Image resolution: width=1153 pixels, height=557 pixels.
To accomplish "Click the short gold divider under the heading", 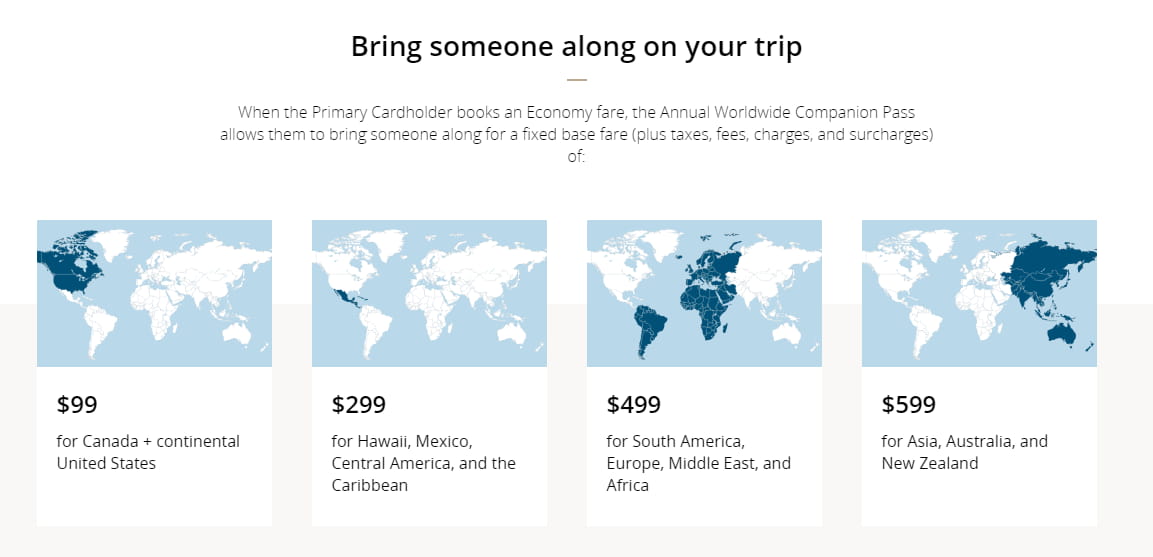I will (576, 79).
